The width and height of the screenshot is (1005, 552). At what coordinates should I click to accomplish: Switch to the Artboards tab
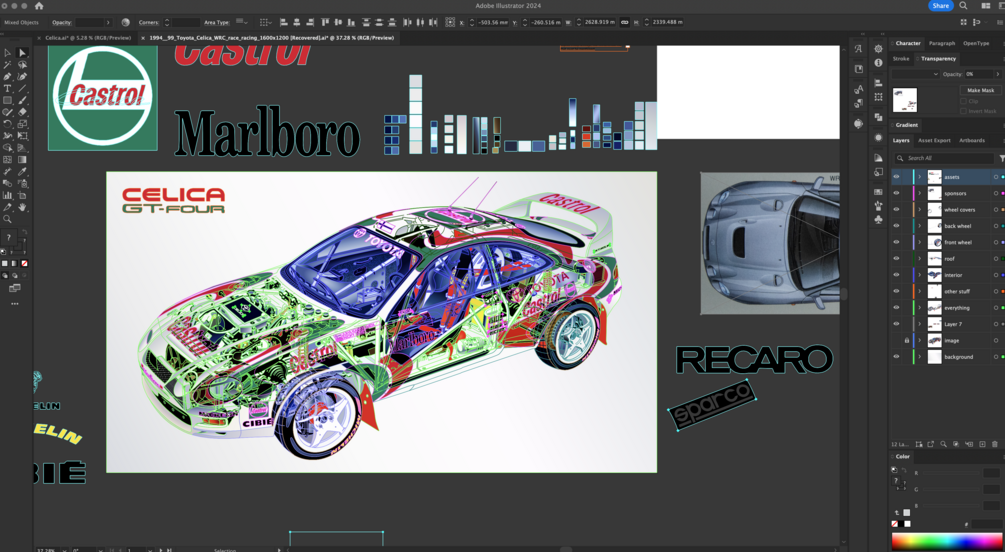(x=972, y=140)
